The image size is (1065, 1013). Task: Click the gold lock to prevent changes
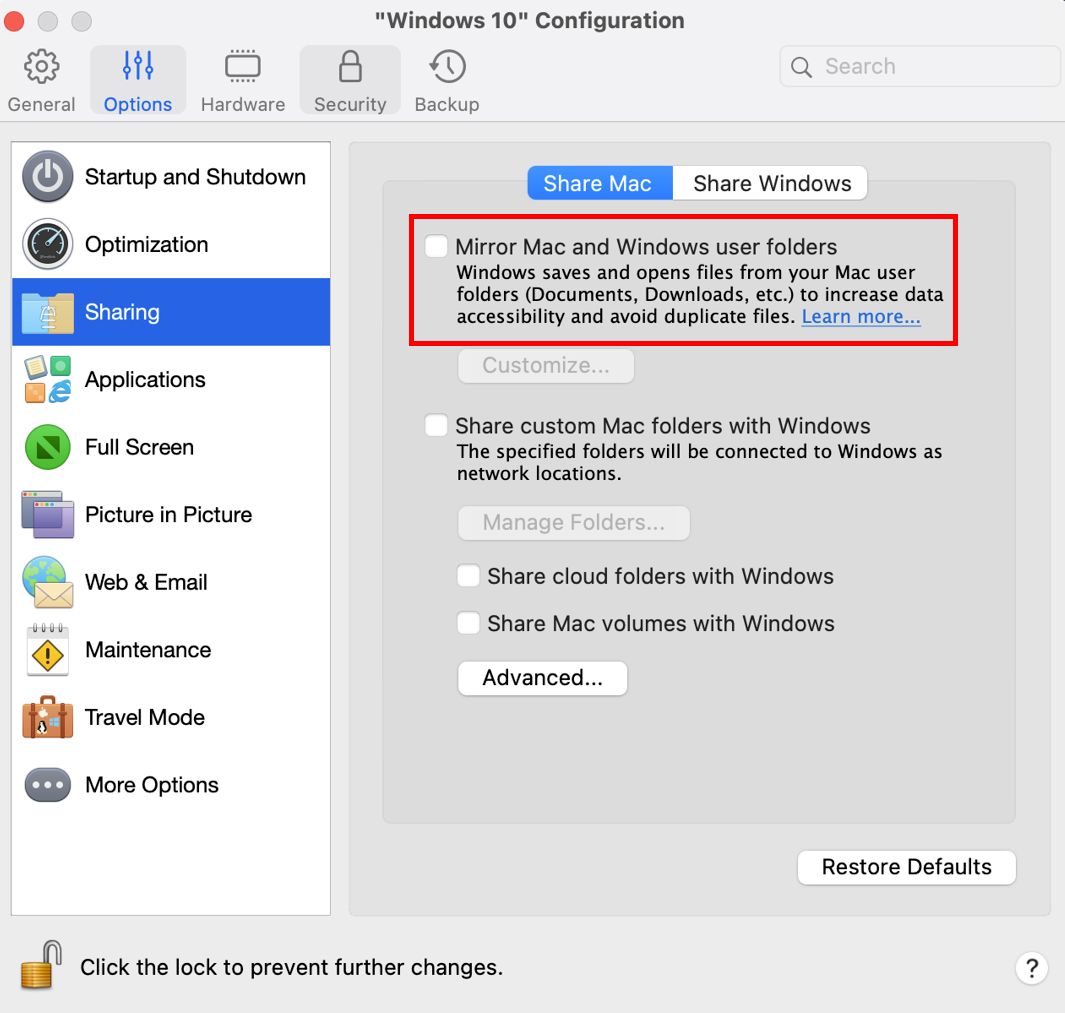pos(41,965)
